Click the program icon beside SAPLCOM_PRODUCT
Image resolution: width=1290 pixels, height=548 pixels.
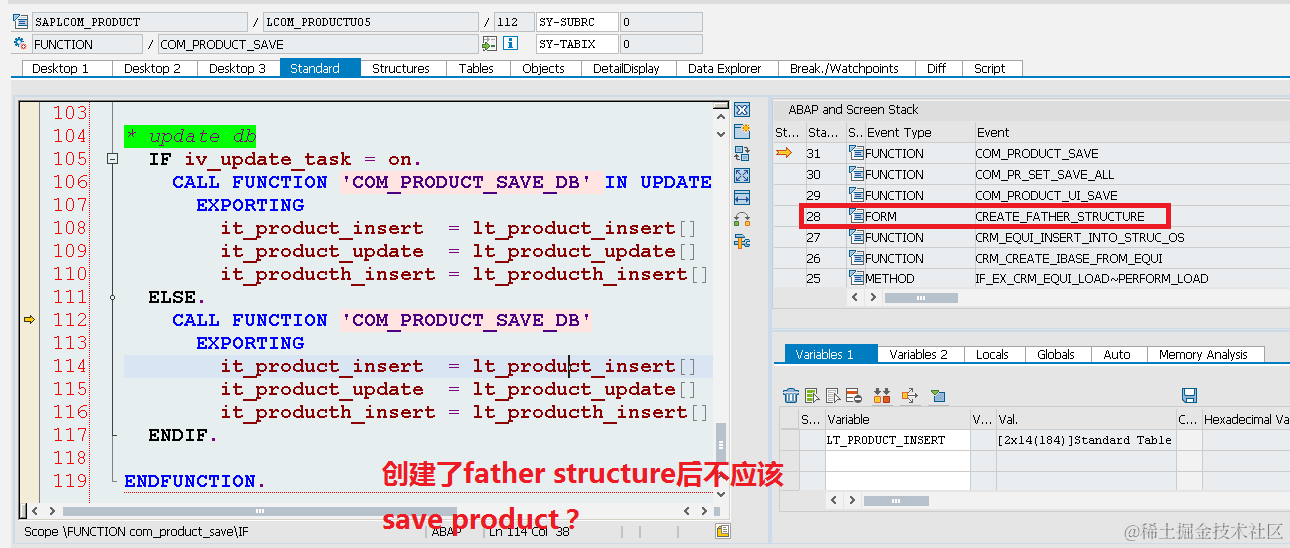(x=20, y=22)
